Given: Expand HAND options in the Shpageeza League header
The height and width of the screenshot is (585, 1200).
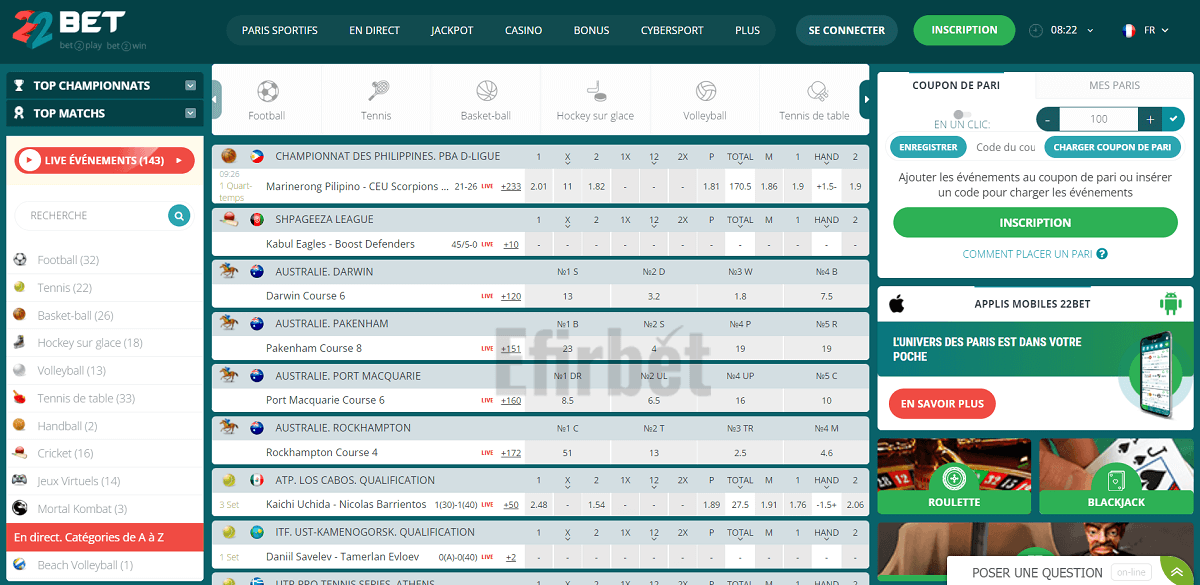Looking at the screenshot, I should tap(827, 221).
